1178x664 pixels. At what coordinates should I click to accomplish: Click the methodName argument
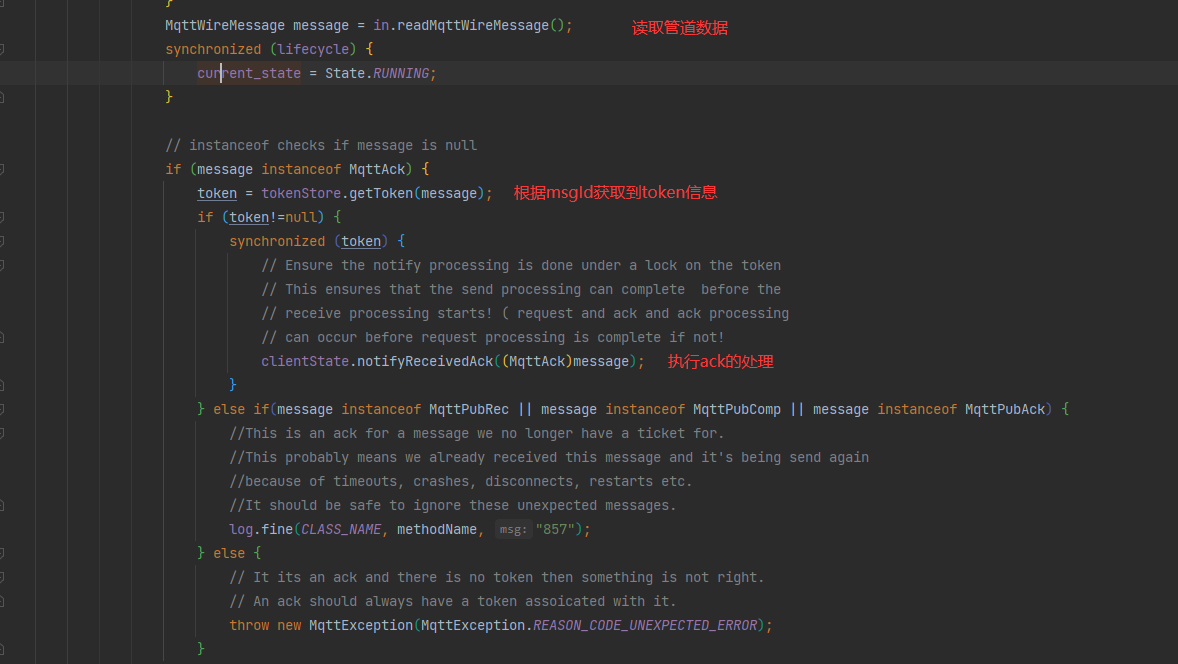[436, 530]
